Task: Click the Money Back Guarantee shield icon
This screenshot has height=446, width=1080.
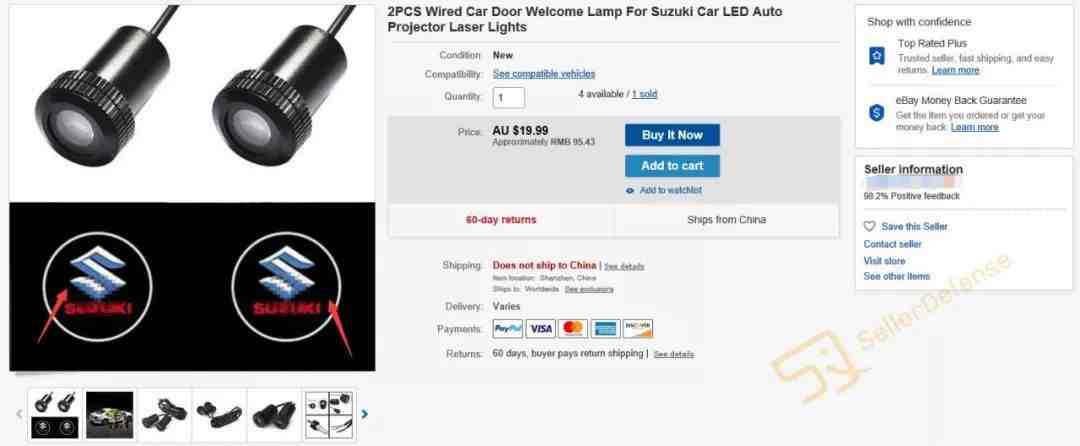Action: (x=877, y=113)
